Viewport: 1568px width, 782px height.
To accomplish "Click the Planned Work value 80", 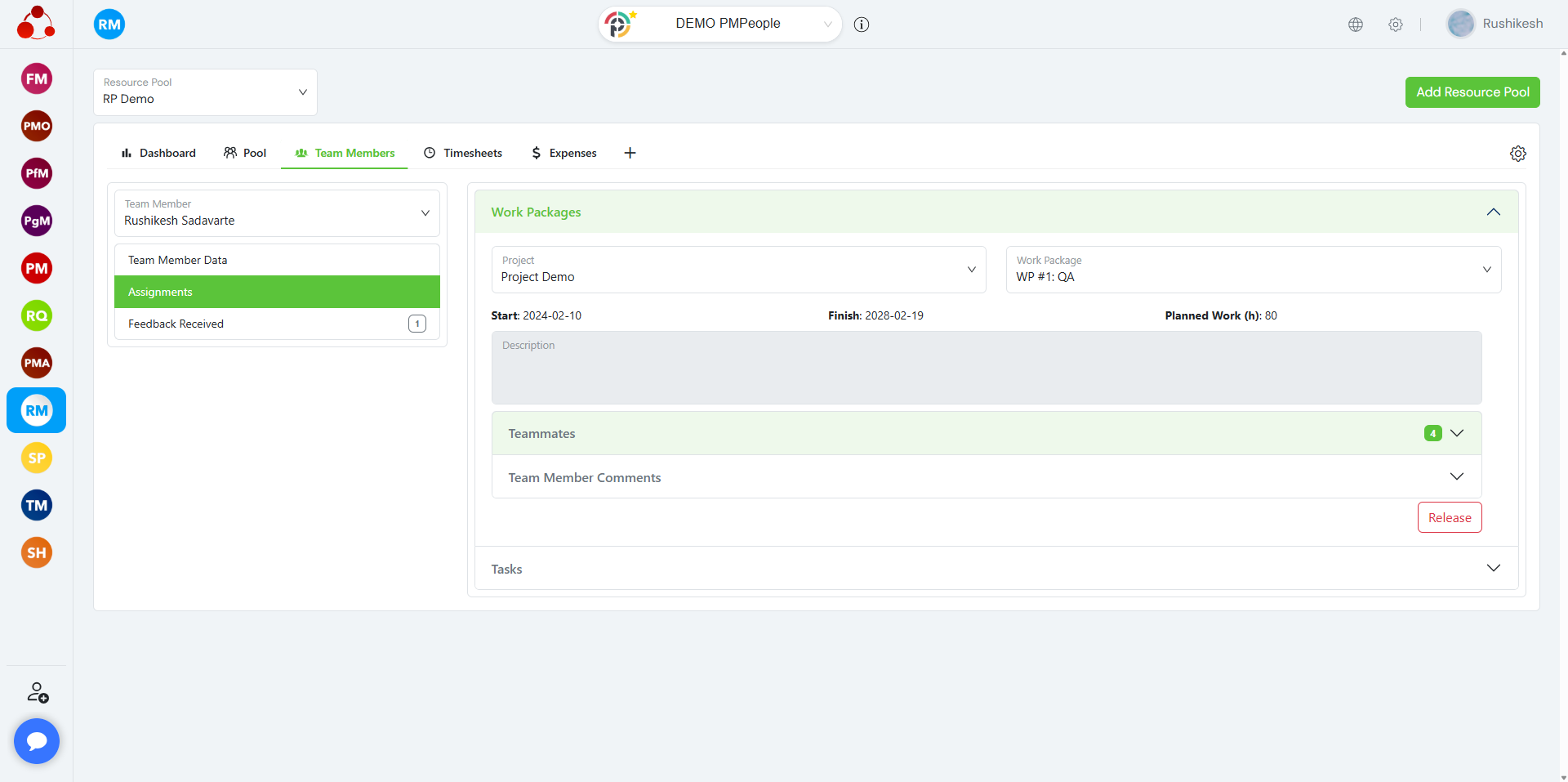I will coord(1271,315).
